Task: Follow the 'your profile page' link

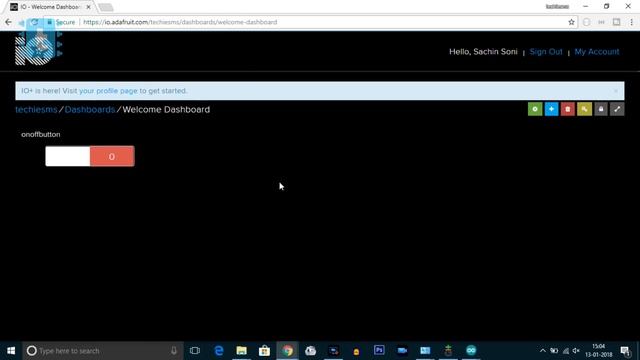Action: click(x=108, y=91)
